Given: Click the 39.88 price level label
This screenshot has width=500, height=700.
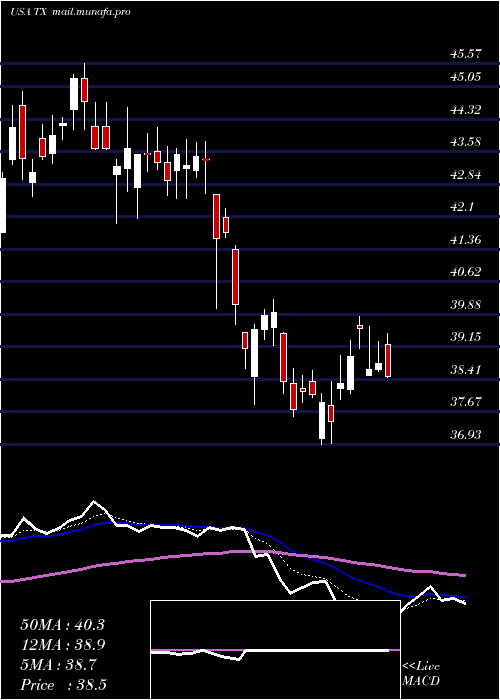Looking at the screenshot, I should tap(466, 304).
